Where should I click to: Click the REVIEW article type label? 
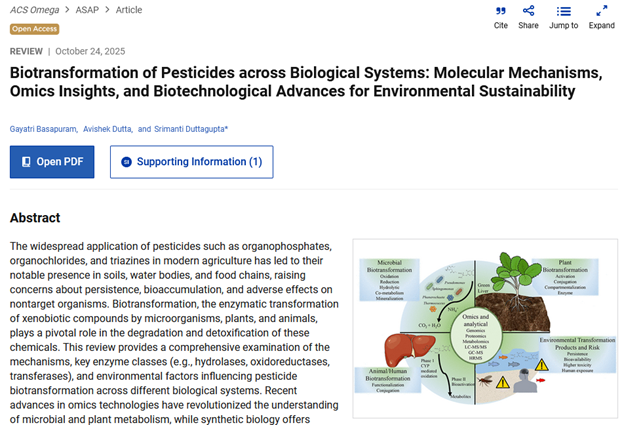coord(26,51)
